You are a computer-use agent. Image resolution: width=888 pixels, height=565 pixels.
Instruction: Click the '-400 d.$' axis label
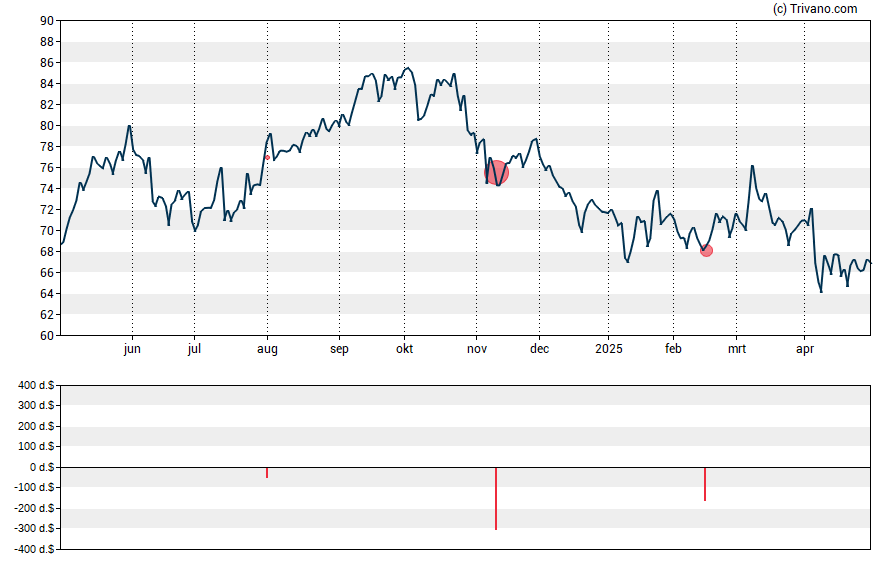[x=35, y=549]
